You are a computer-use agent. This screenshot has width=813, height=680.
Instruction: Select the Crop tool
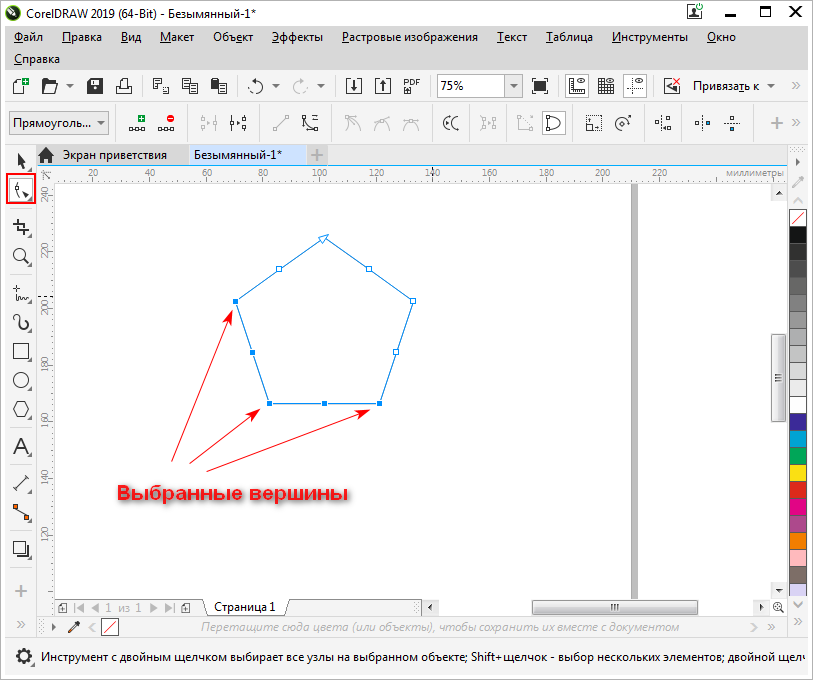click(x=20, y=228)
